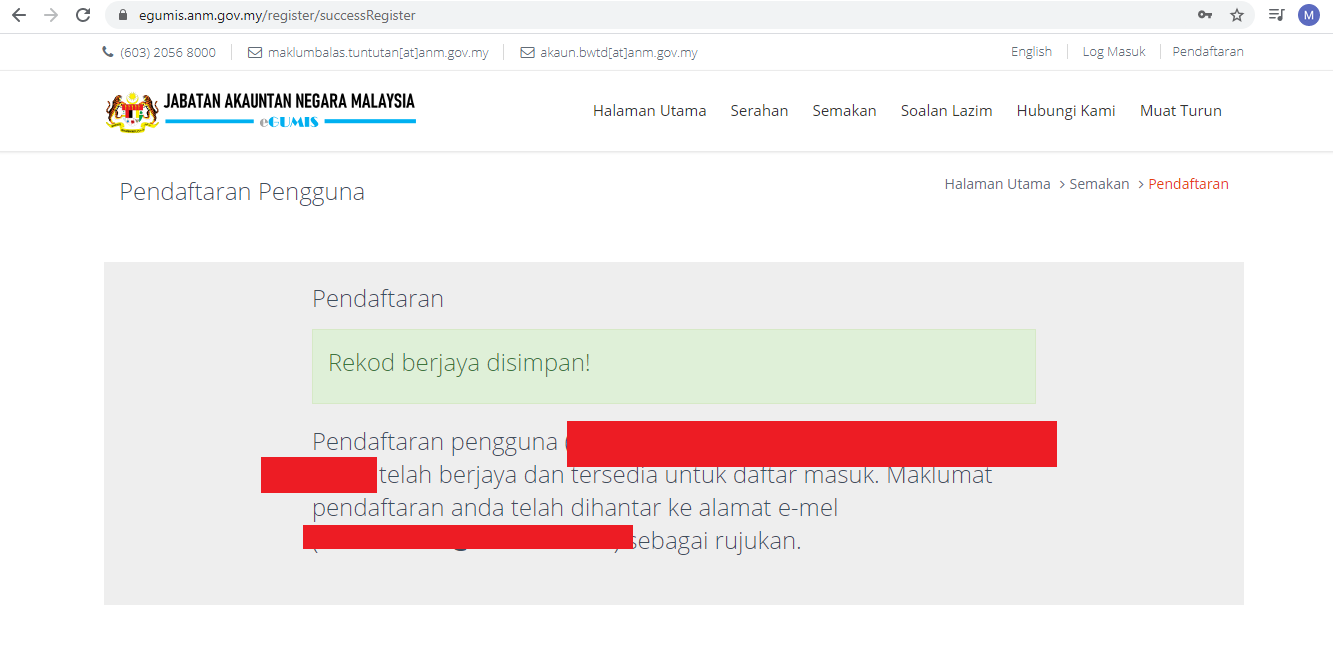Screen dimensions: 1333x657
Task: Click Halaman Utama in the breadcrumb
Action: [997, 184]
